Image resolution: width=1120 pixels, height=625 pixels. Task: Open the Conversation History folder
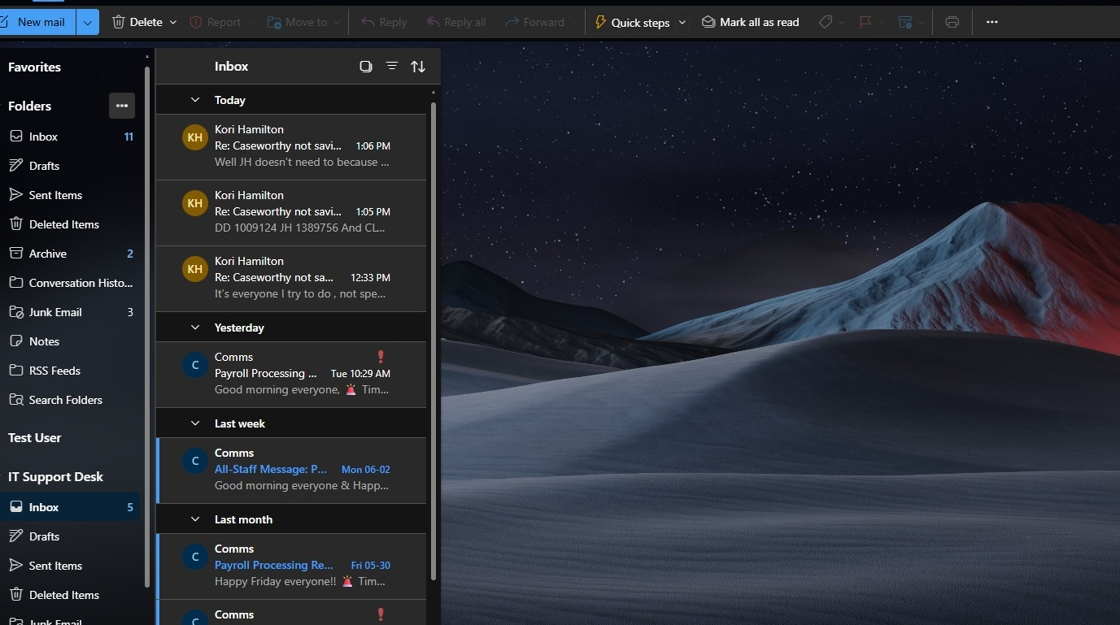[x=71, y=283]
